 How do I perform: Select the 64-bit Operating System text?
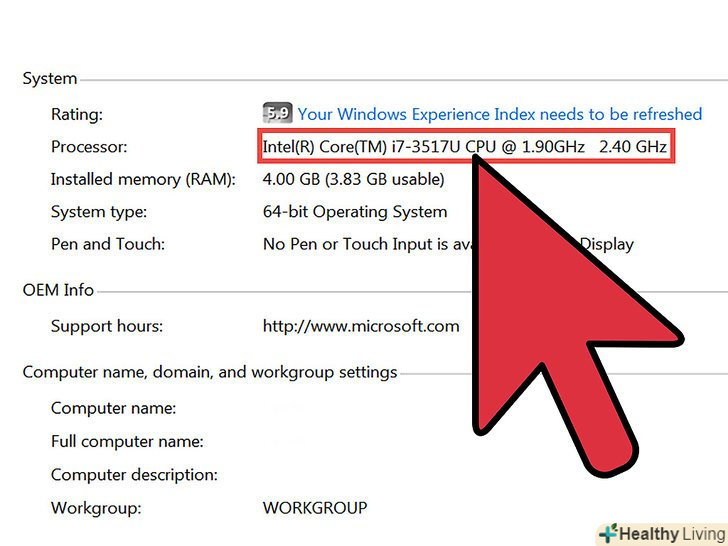pos(355,212)
